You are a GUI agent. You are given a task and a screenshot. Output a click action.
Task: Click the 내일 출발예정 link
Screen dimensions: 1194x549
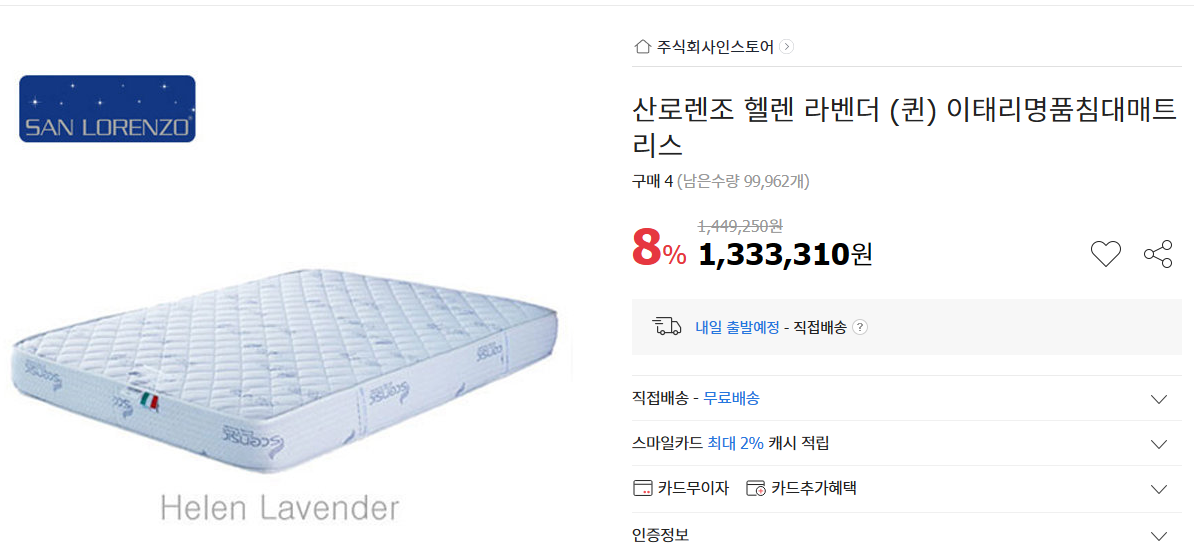tap(737, 327)
